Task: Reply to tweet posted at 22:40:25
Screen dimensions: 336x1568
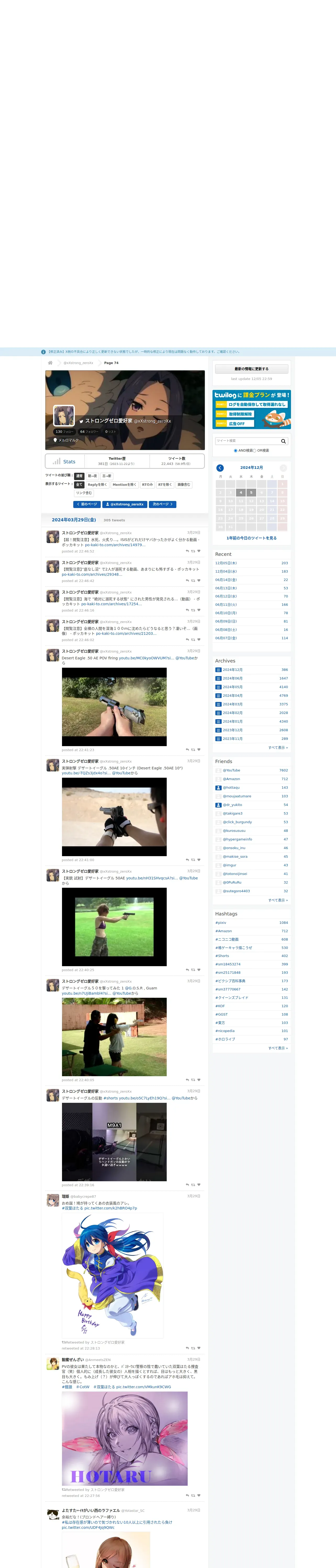Action: tap(187, 970)
